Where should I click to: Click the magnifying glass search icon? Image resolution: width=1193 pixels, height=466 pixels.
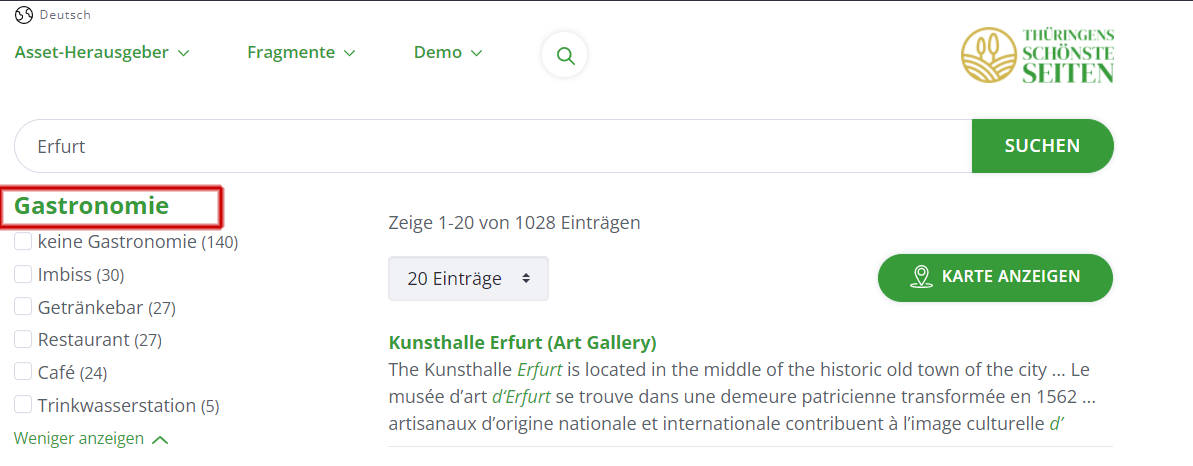[x=565, y=56]
